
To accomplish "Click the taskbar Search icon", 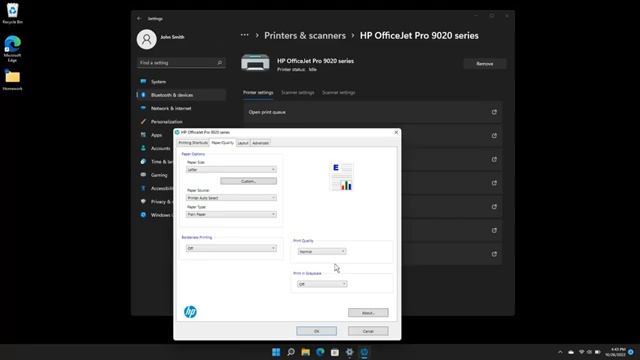I will click(x=291, y=352).
